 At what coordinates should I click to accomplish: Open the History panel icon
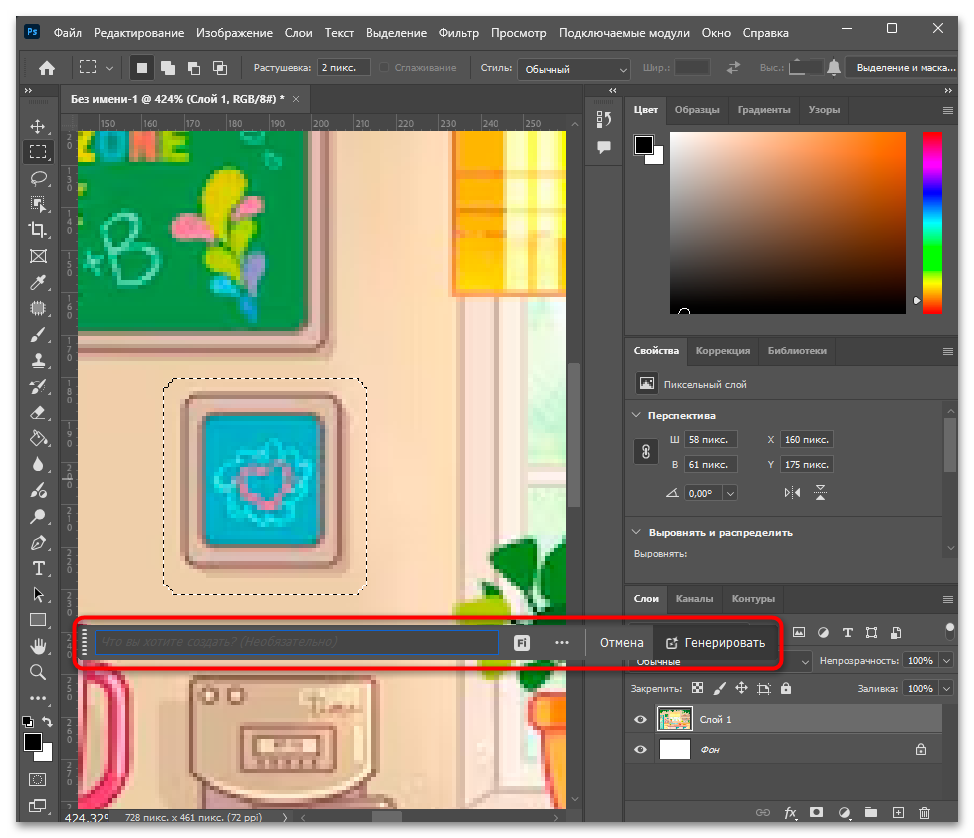pyautogui.click(x=604, y=119)
